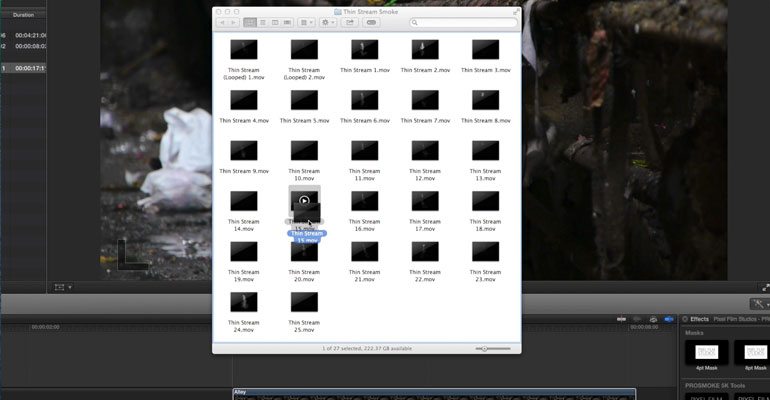Toggle the blue snapping button
This screenshot has height=400, width=770.
click(669, 319)
